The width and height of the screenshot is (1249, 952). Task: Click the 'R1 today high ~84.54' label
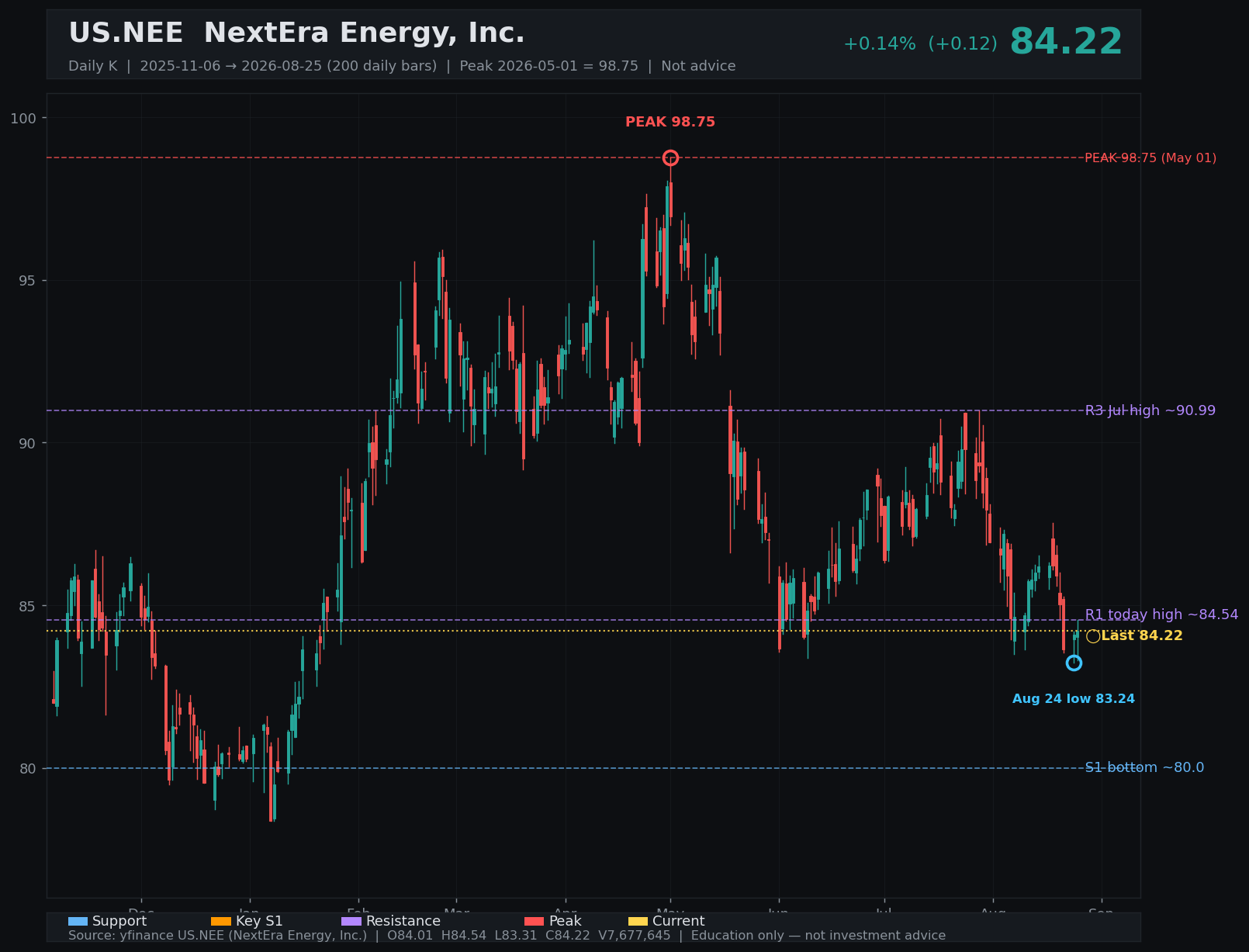(x=1161, y=614)
